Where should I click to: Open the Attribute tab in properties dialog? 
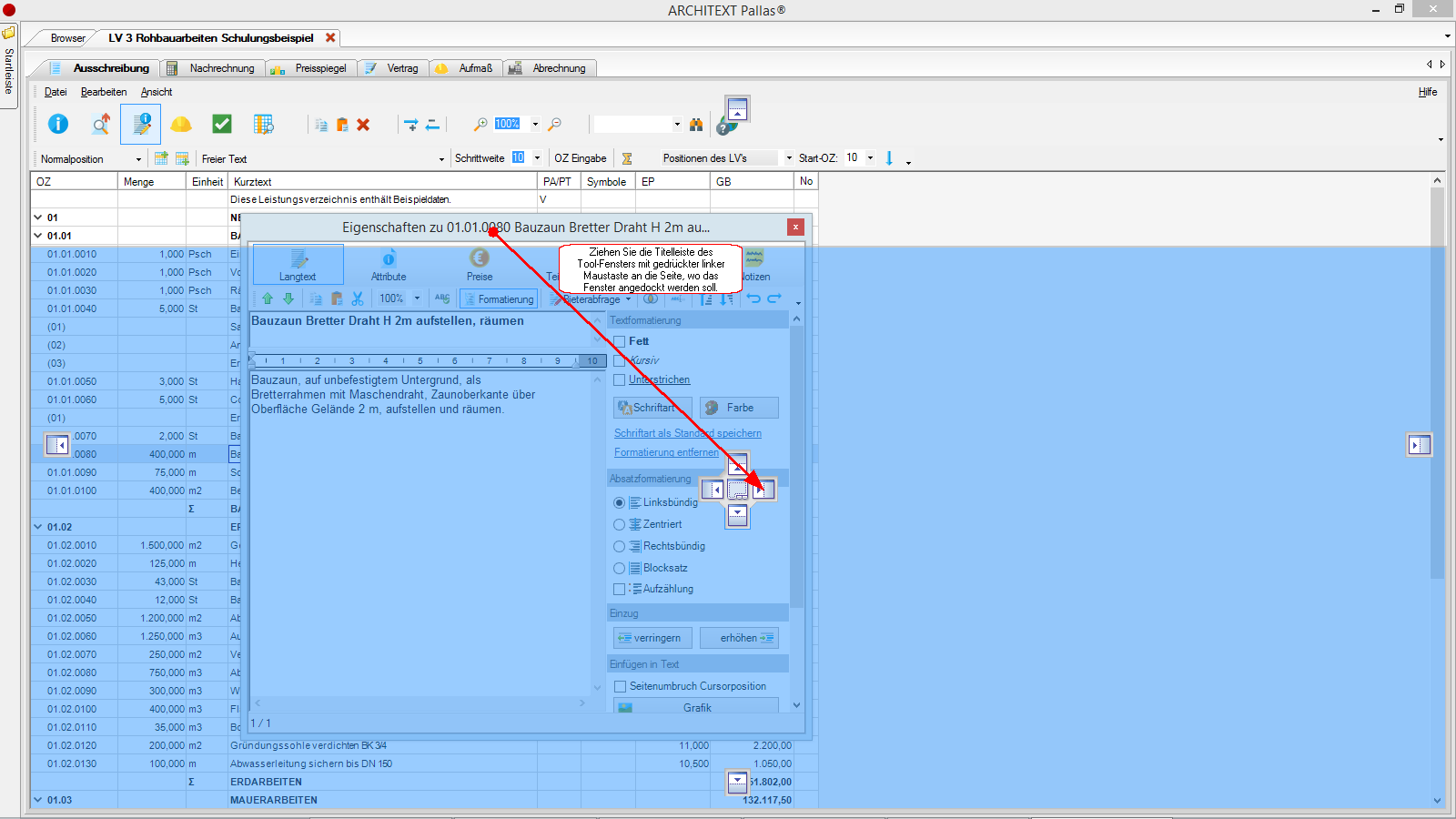click(x=389, y=265)
